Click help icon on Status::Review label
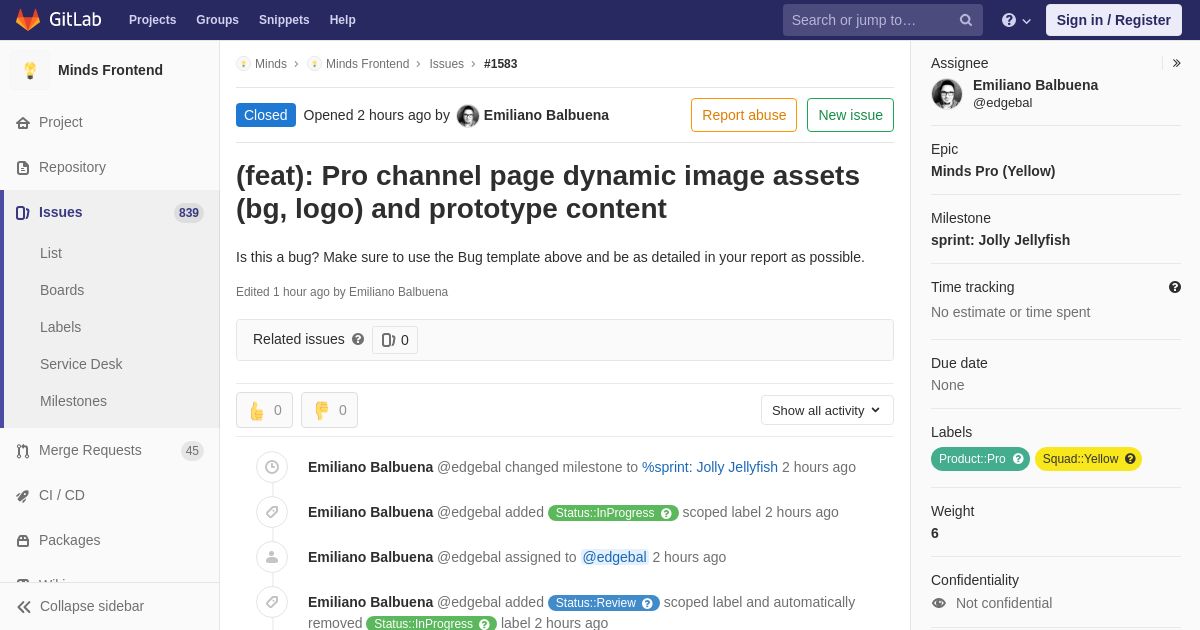1200x630 pixels. 647,603
